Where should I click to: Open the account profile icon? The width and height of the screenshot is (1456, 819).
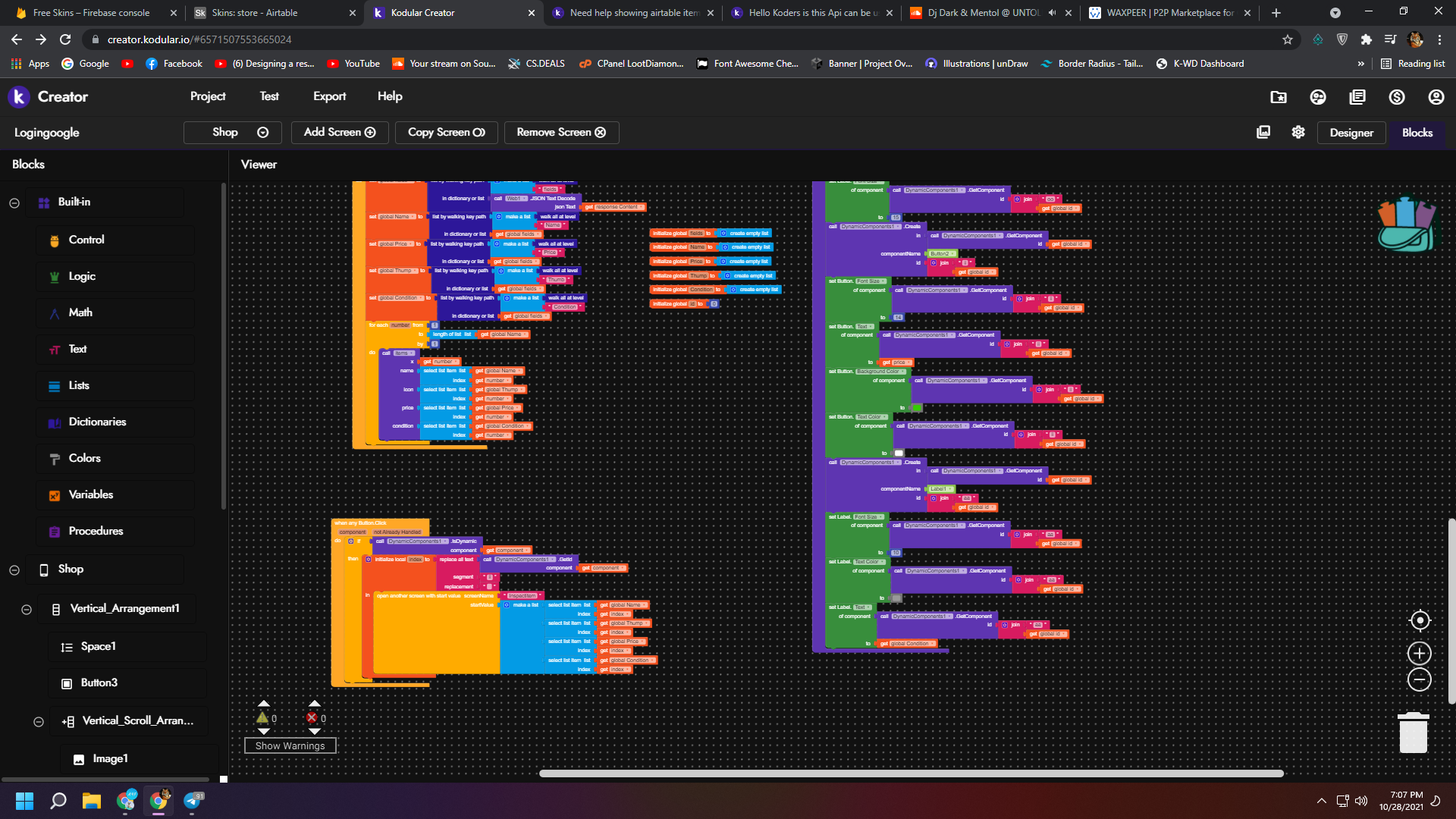point(1436,97)
